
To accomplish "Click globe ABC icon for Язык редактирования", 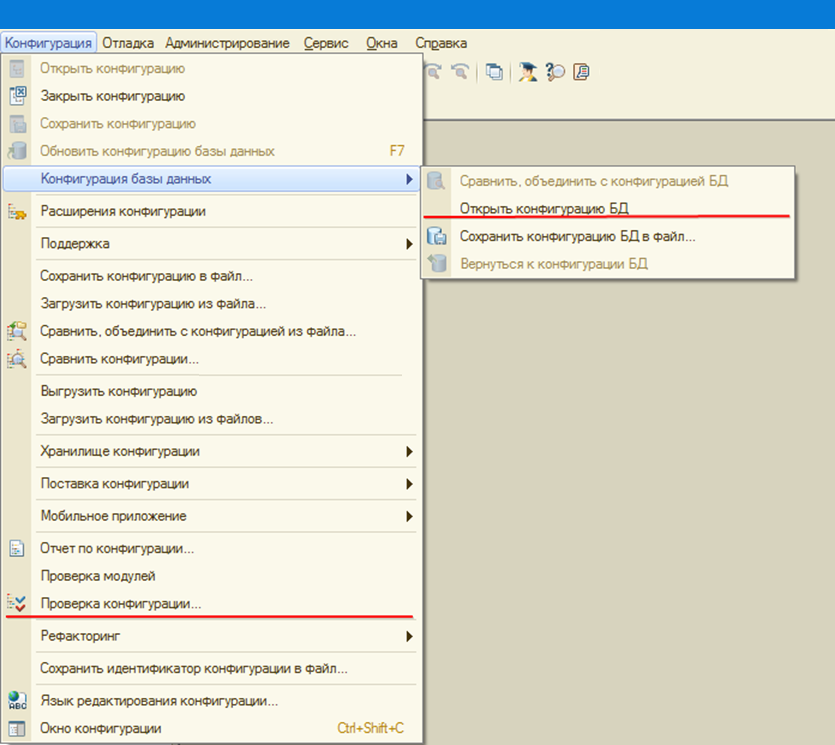I will (x=17, y=701).
